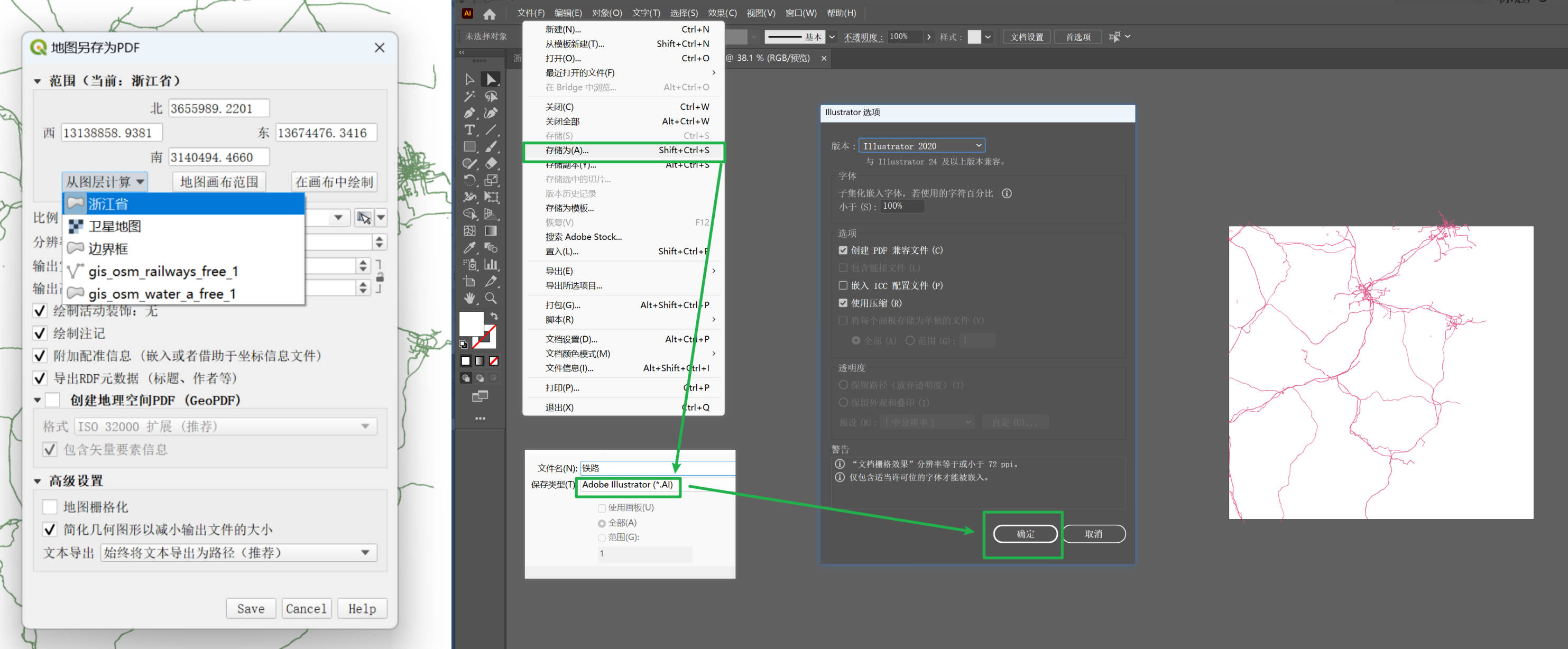The height and width of the screenshot is (649, 1568).
Task: Click the white fill color swatch
Action: pos(471,323)
